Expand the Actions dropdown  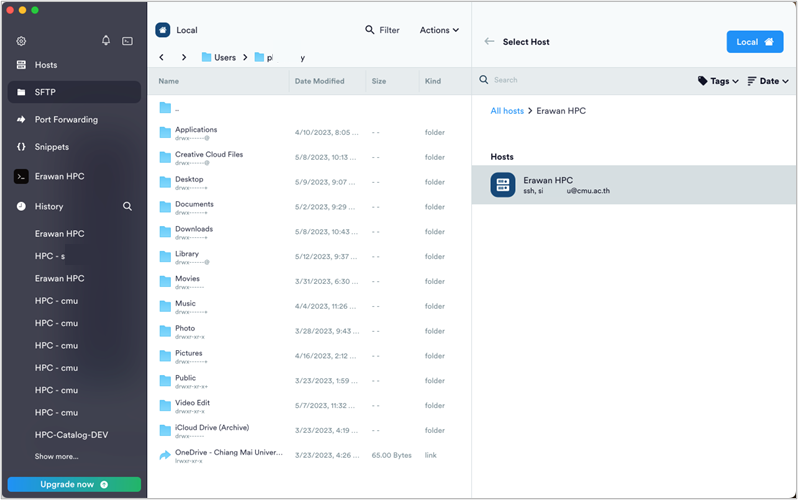(439, 30)
